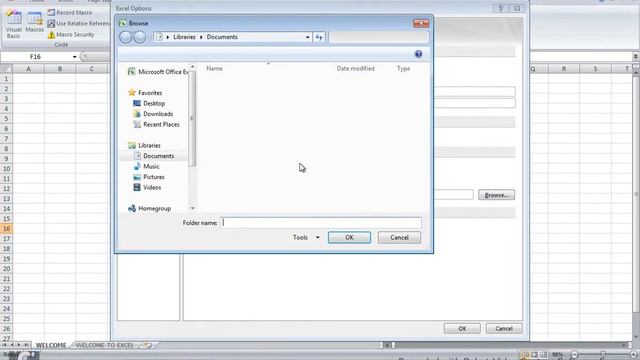640x360 pixels.
Task: Refresh the Documents folder listing
Action: (319, 37)
